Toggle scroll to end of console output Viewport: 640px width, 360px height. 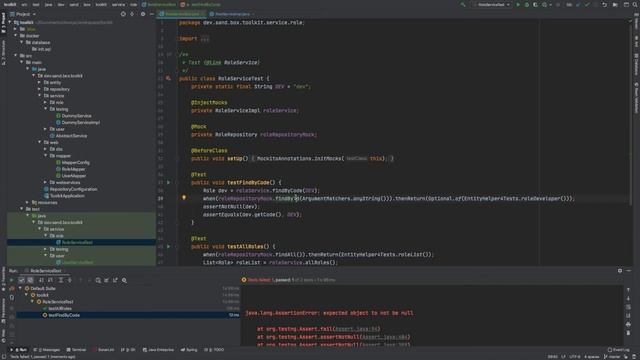(628, 316)
